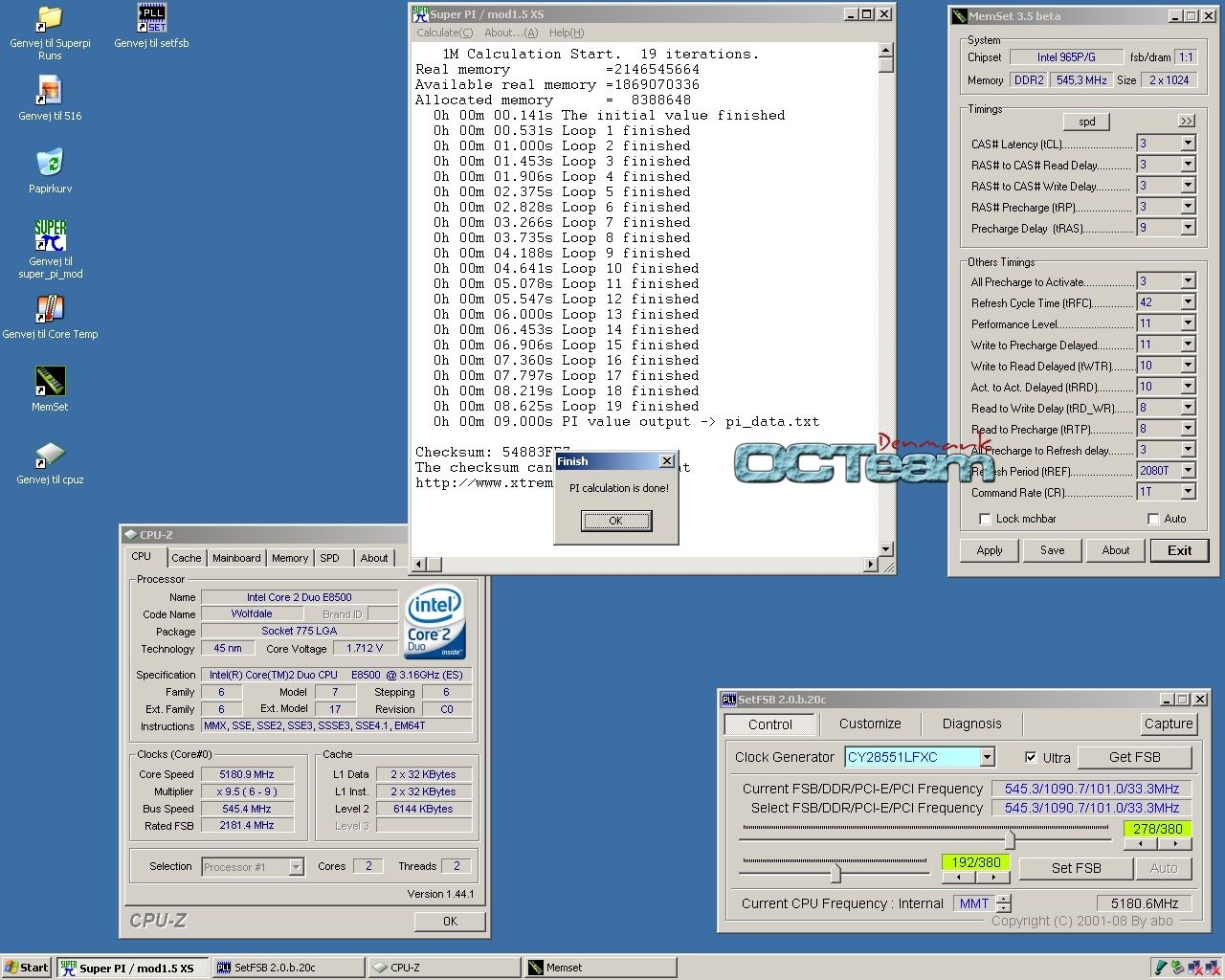
Task: Switch to the Cache tab in CPU-Z
Action: click(x=187, y=558)
